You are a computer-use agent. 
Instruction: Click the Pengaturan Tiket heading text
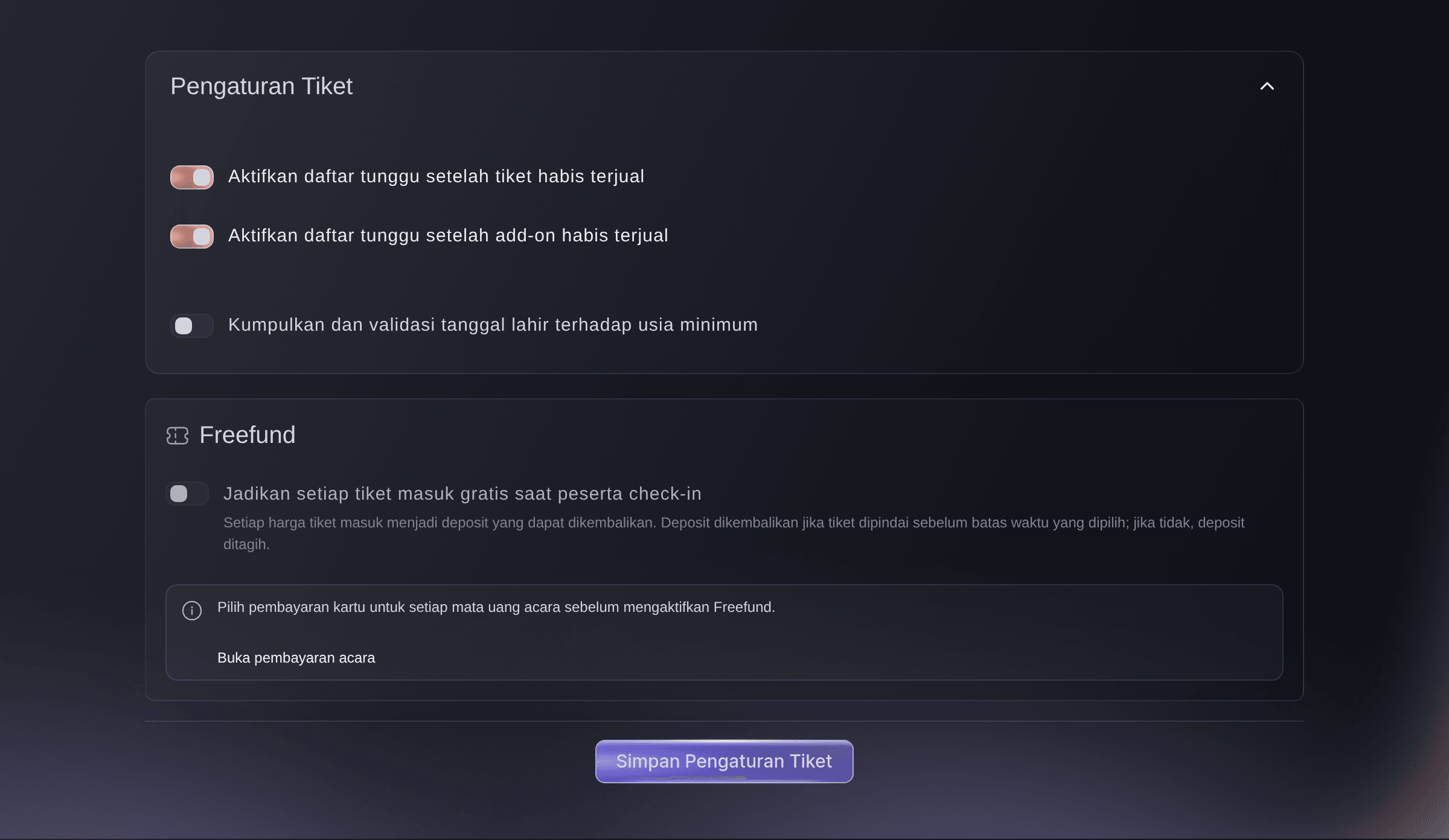point(261,86)
